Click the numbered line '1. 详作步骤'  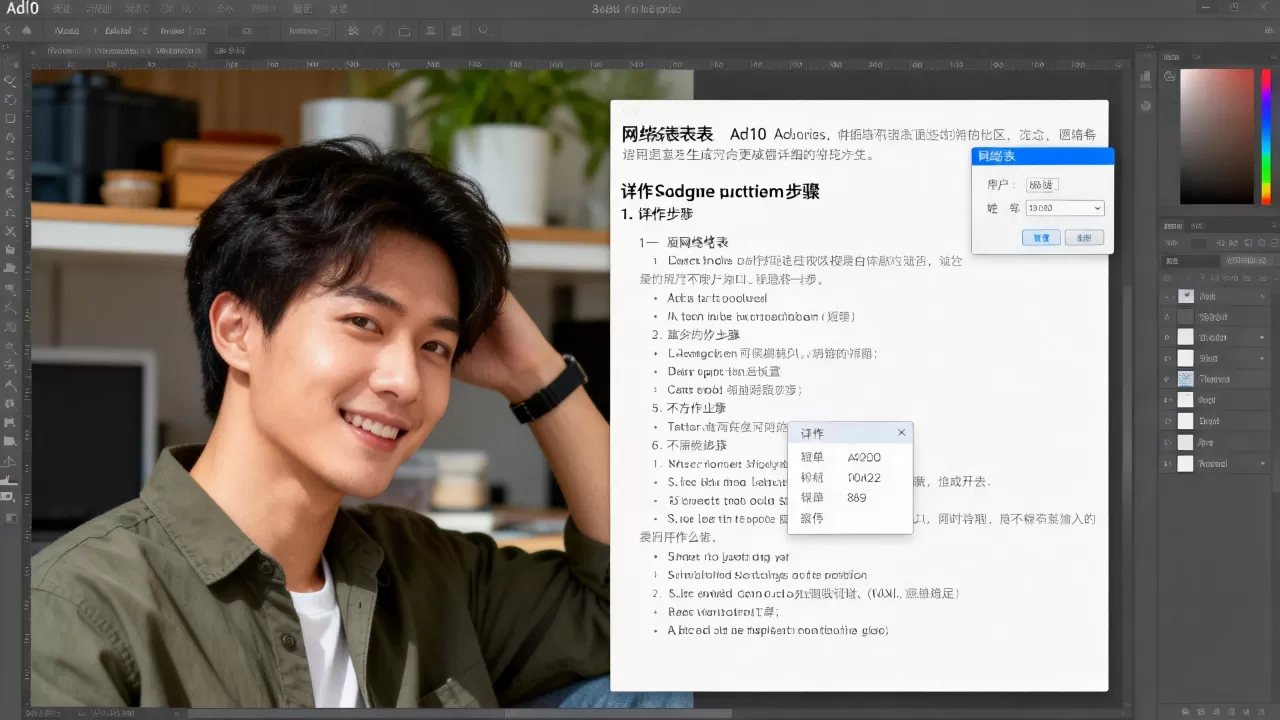(x=657, y=214)
